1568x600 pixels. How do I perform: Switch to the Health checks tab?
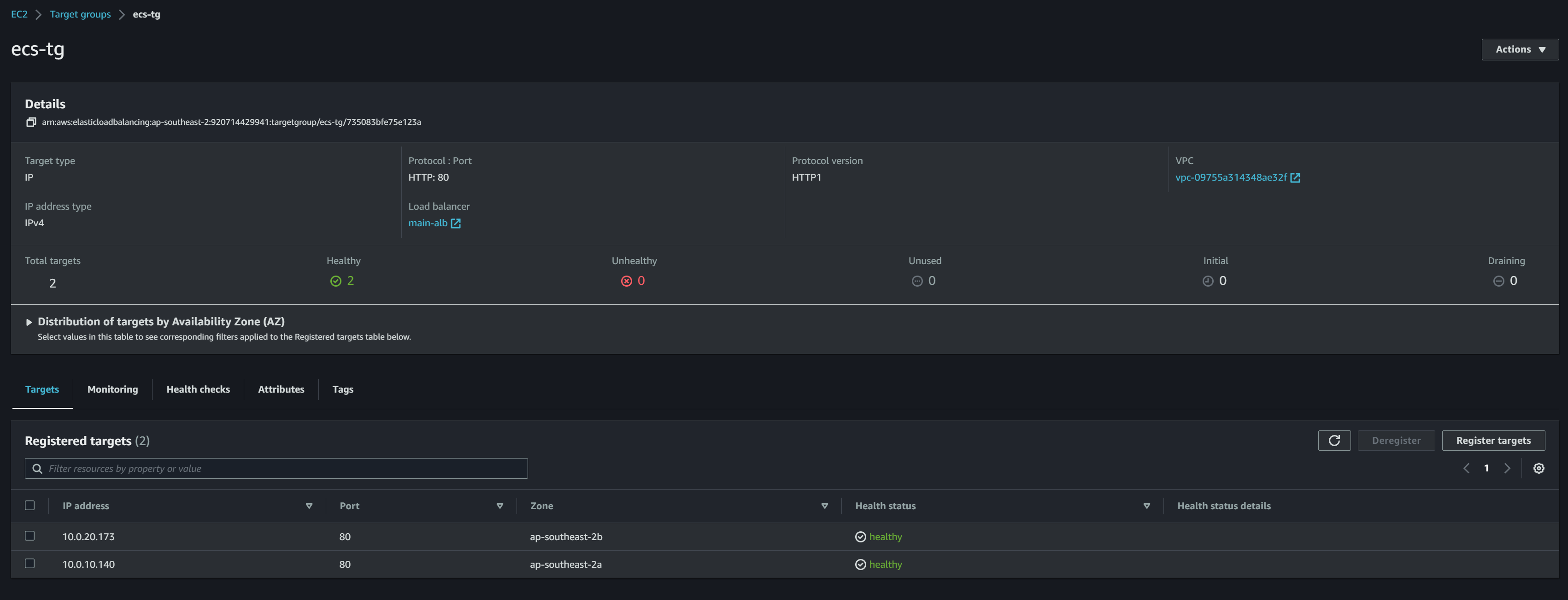[198, 389]
